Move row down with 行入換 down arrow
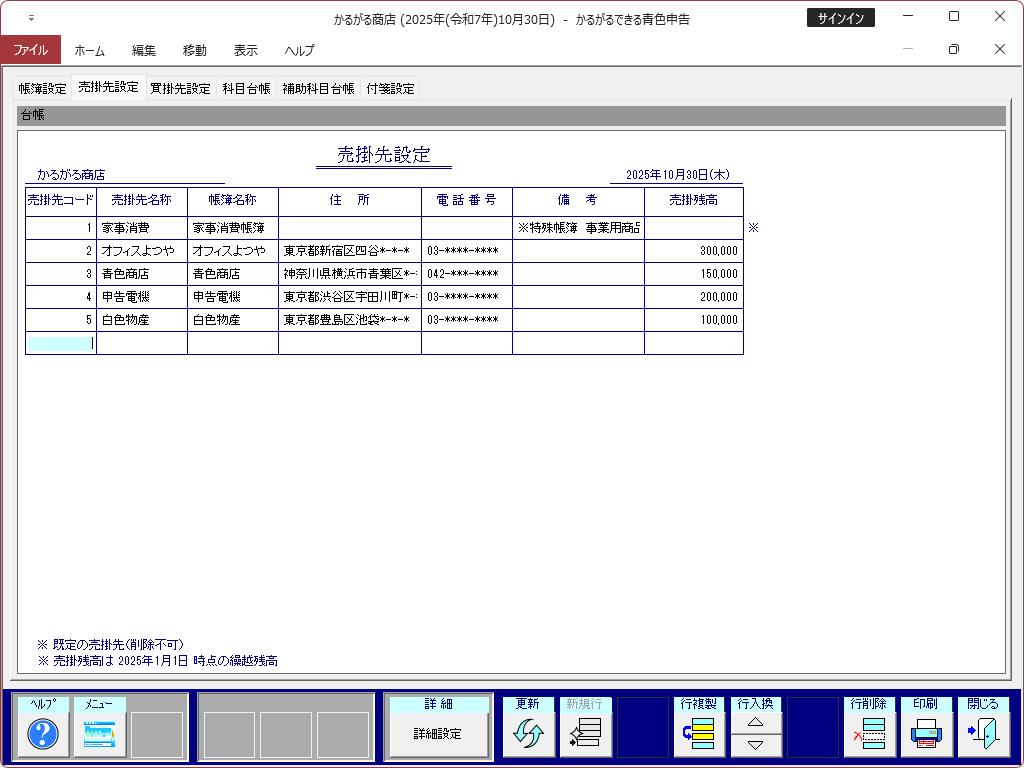Viewport: 1024px width, 768px height. (x=756, y=745)
